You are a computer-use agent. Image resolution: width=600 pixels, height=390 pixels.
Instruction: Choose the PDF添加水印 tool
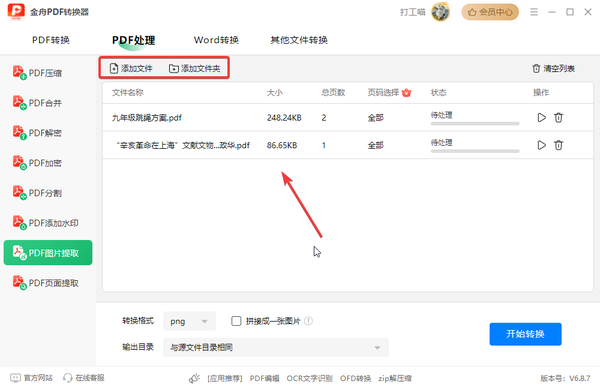point(46,223)
